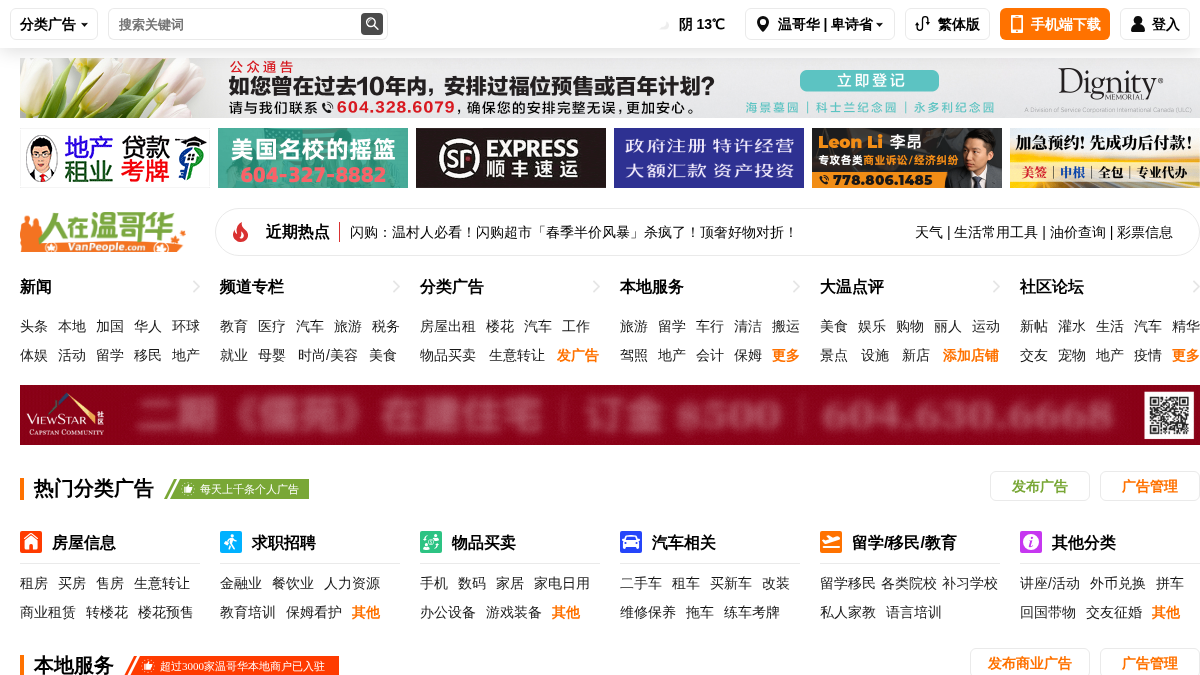This screenshot has height=675, width=1200.
Task: Open 驾照 under 本地服务
Action: point(634,355)
